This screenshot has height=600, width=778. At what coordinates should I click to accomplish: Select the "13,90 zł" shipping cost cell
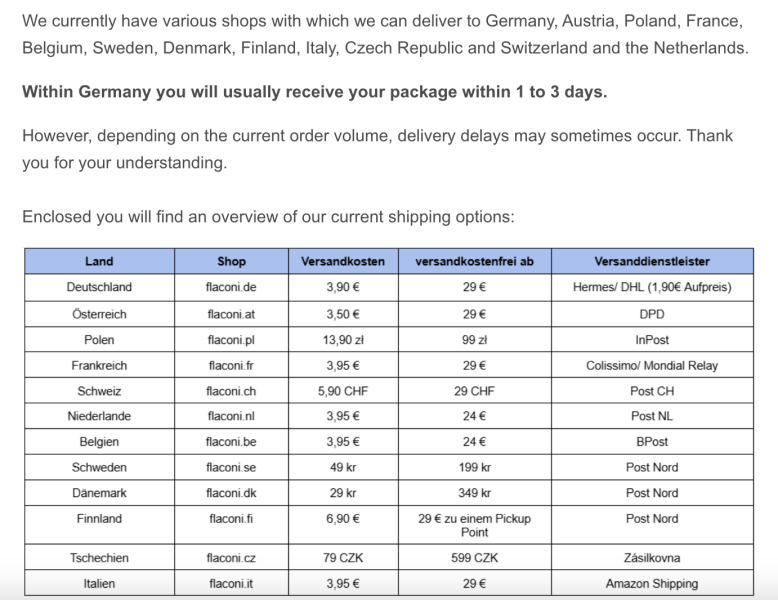(x=343, y=340)
